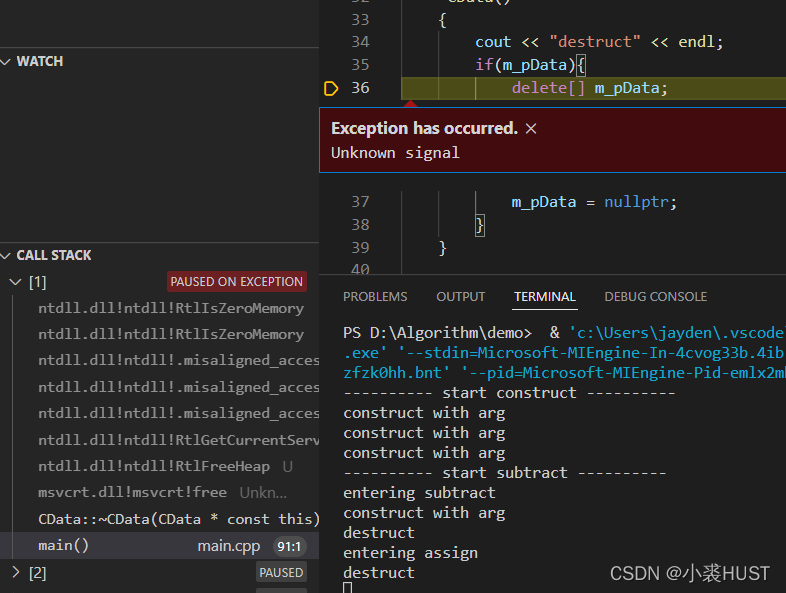Show the DEBUG CONSOLE tab
786x593 pixels.
pos(655,297)
